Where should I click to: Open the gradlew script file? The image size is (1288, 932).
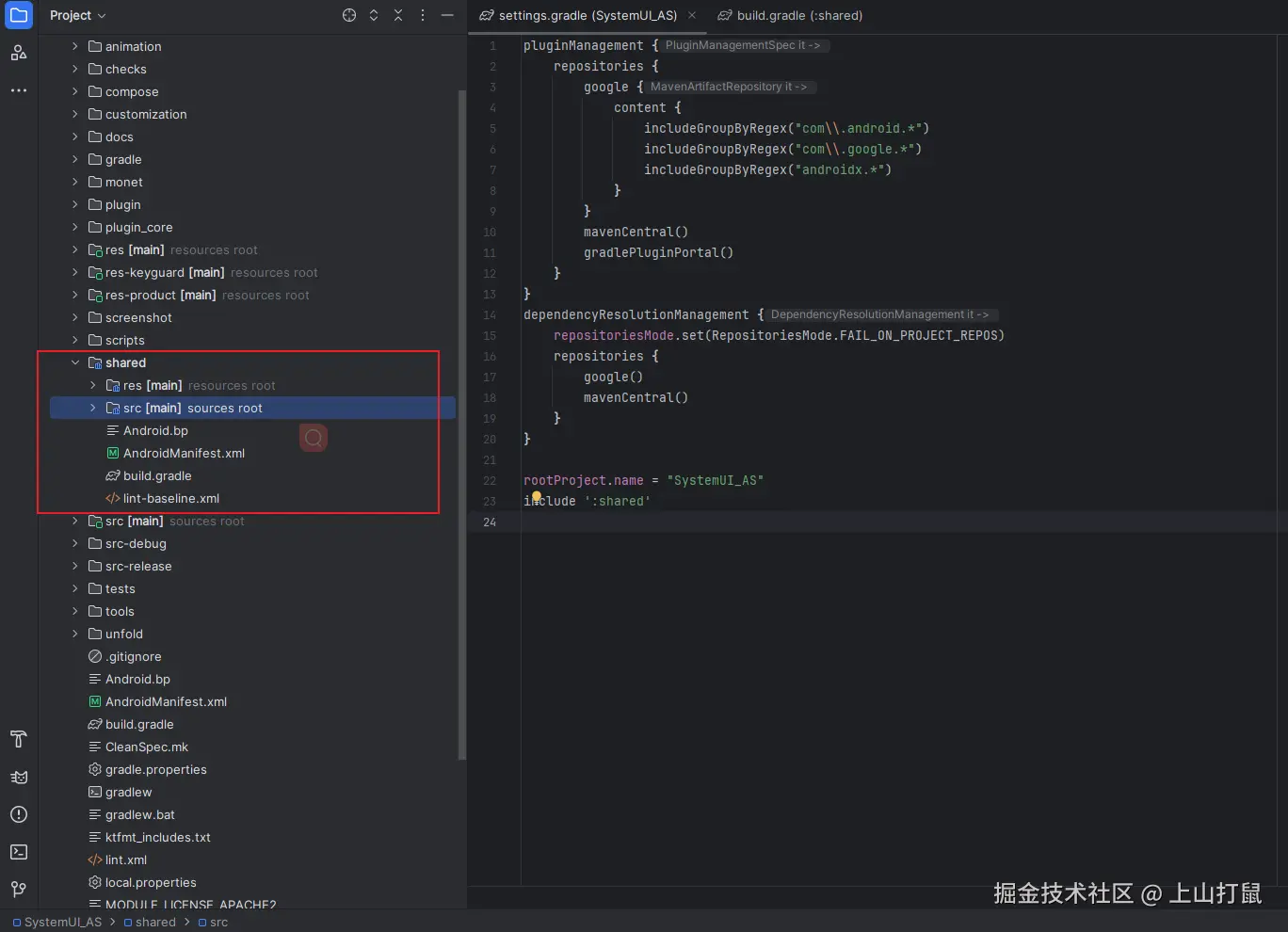tap(128, 792)
